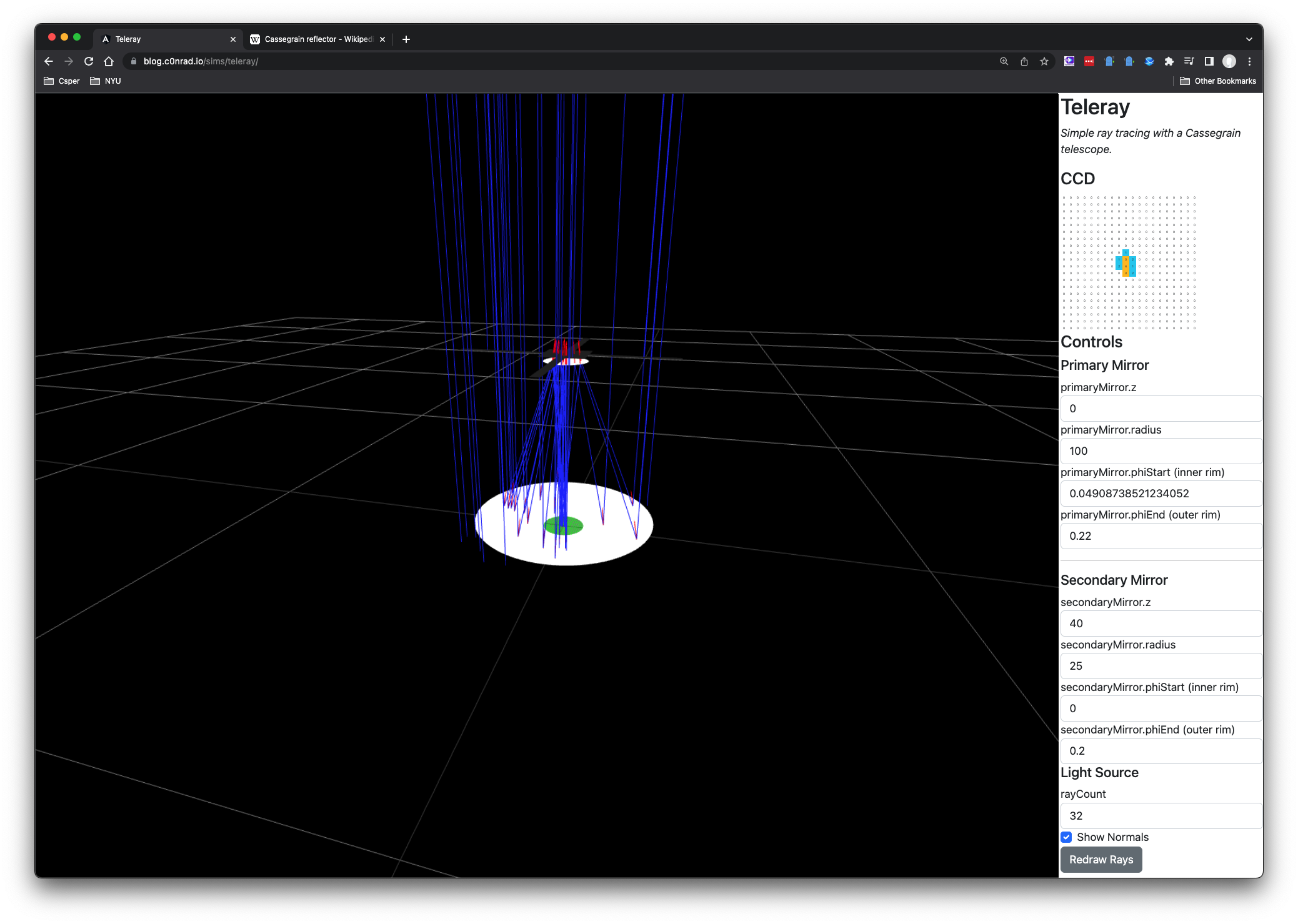Viewport: 1298px width, 924px height.
Task: Open the Extensions puzzle piece menu
Action: click(1169, 61)
